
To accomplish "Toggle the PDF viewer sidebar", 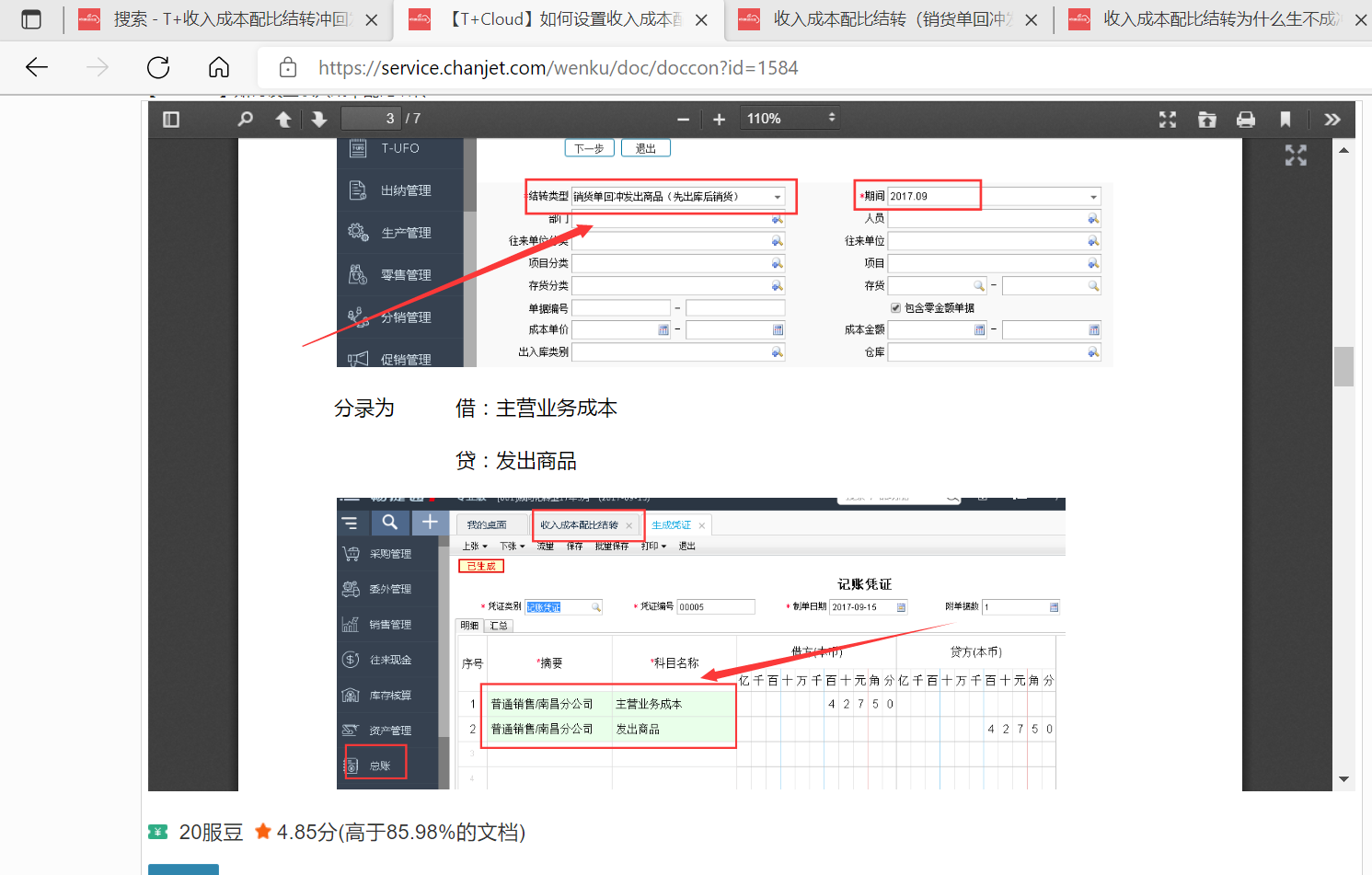I will click(171, 120).
